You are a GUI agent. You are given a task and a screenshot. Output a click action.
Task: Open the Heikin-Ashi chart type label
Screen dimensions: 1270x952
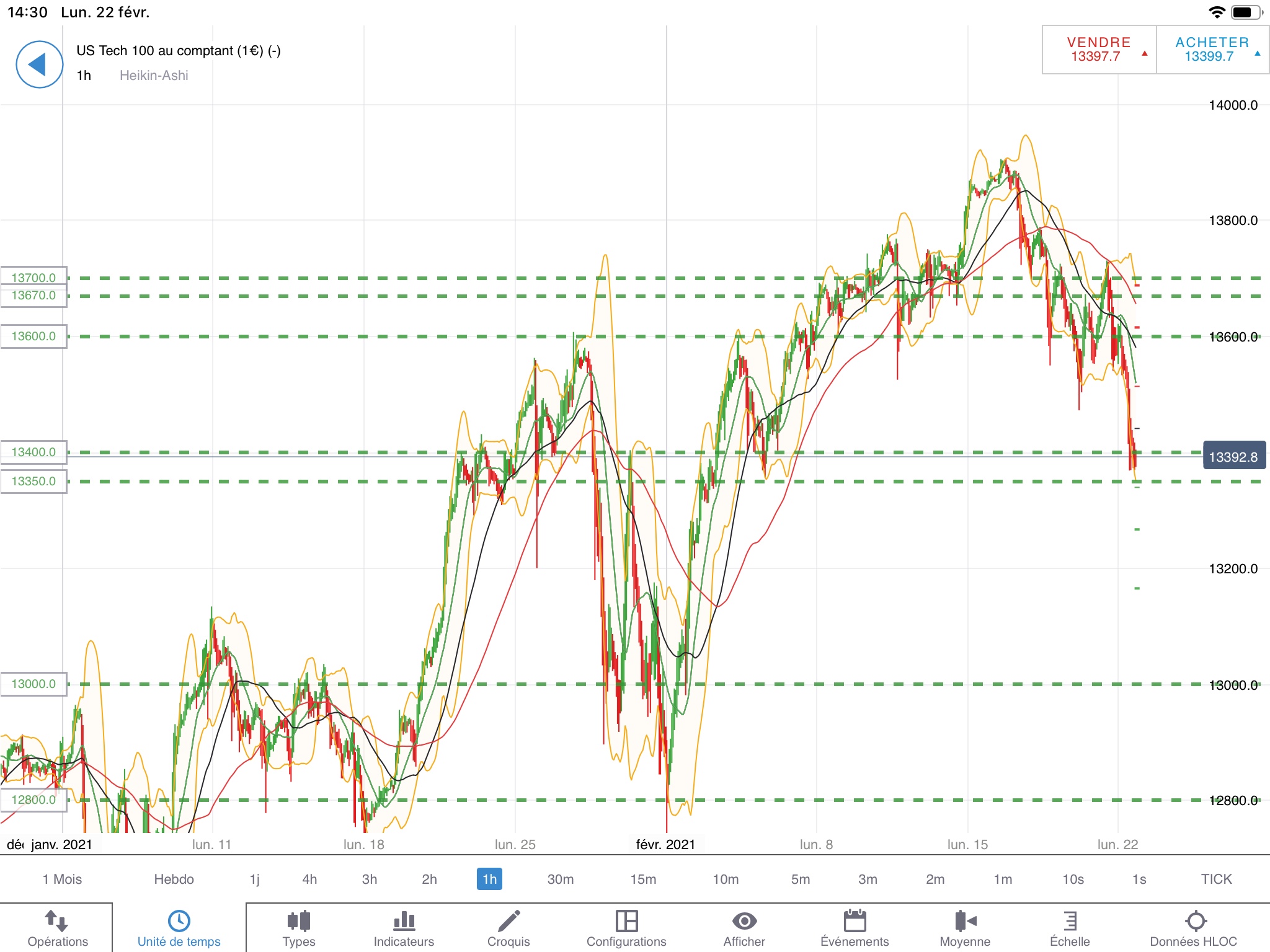point(154,76)
